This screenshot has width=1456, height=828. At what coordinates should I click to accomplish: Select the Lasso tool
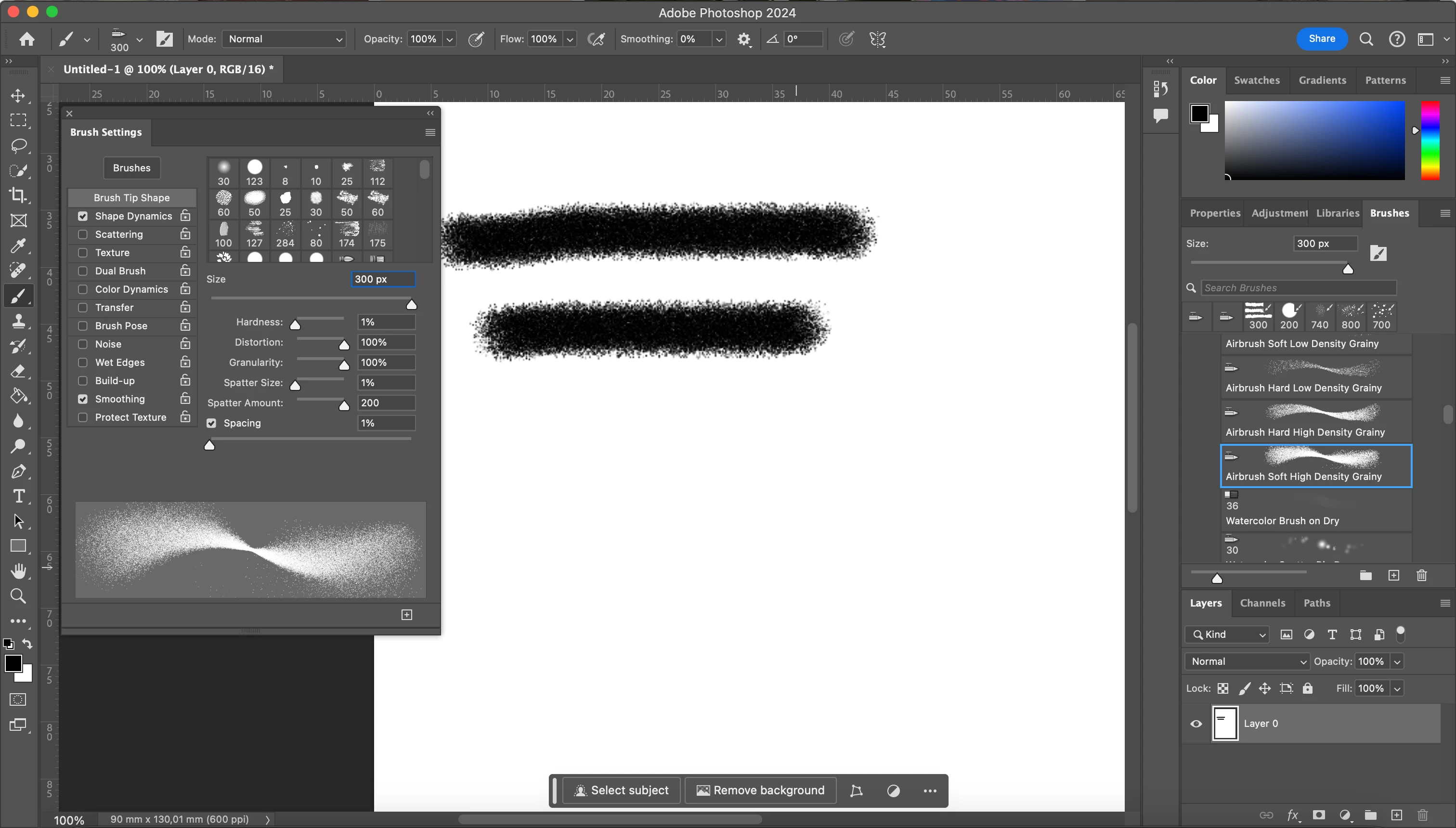pos(18,145)
